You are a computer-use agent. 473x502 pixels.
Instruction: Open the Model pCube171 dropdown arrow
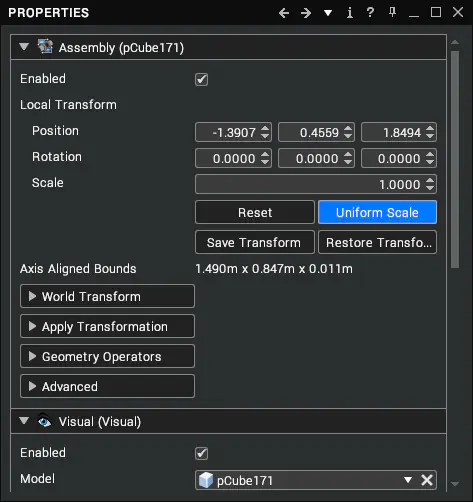408,480
